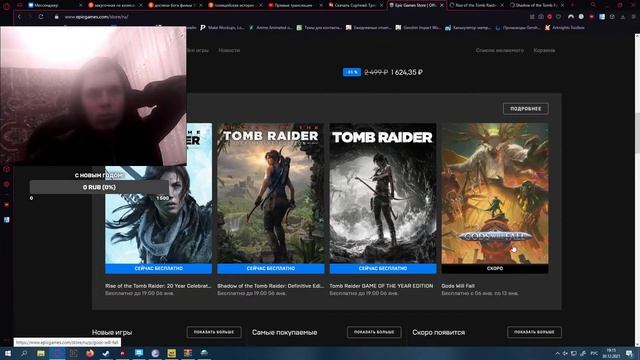Show hidden system tray icons

coord(557,353)
